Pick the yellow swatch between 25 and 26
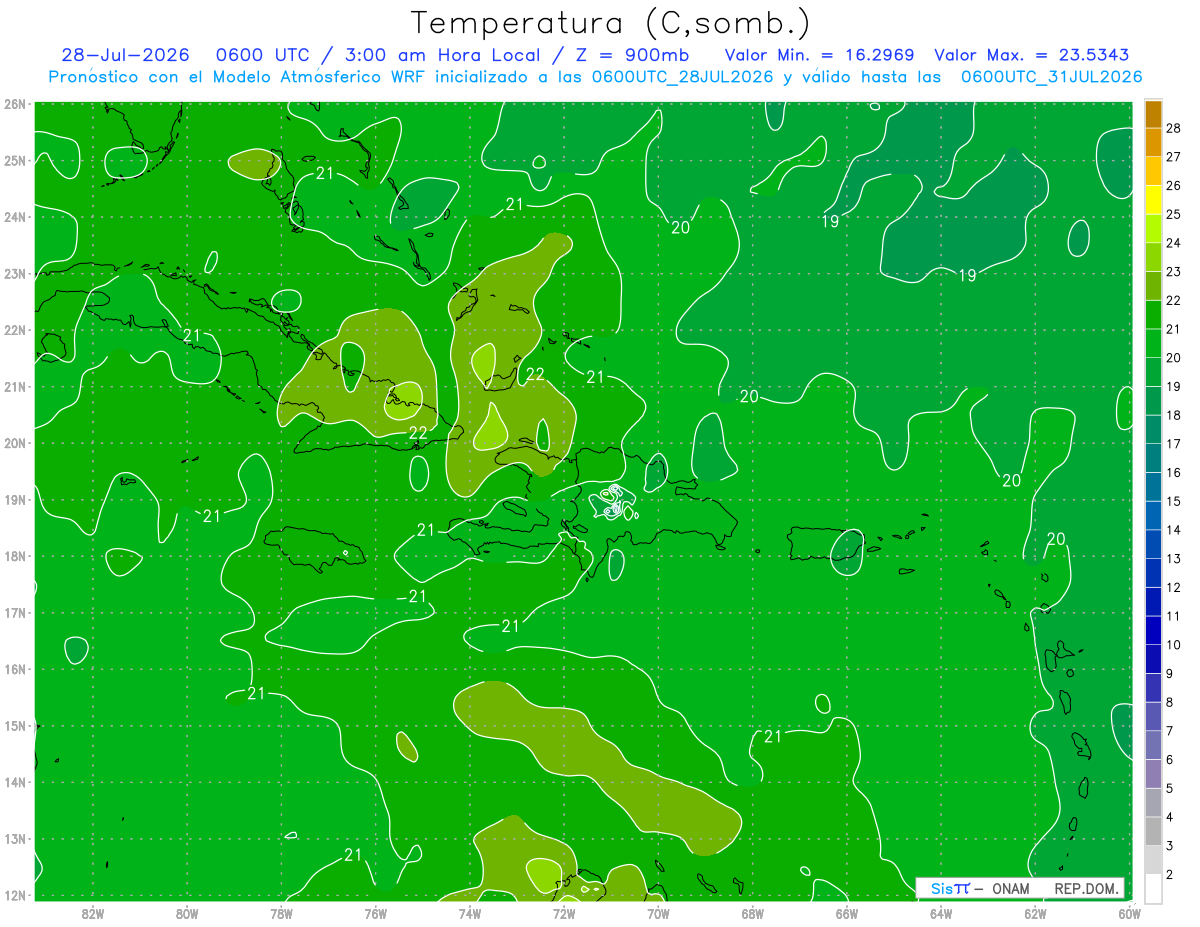The width and height of the screenshot is (1200, 927). pyautogui.click(x=1153, y=200)
